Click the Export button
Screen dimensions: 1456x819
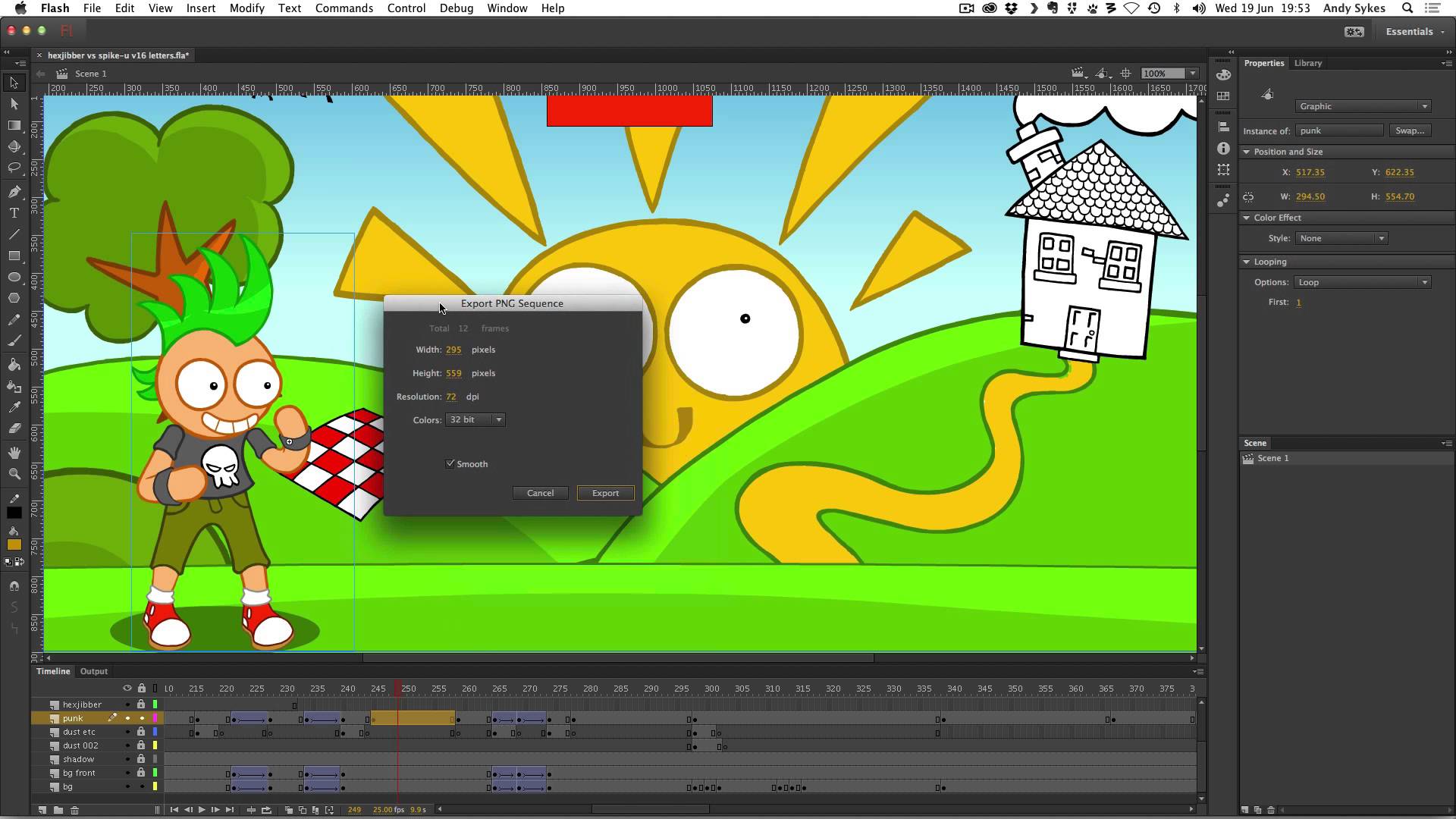pyautogui.click(x=605, y=493)
